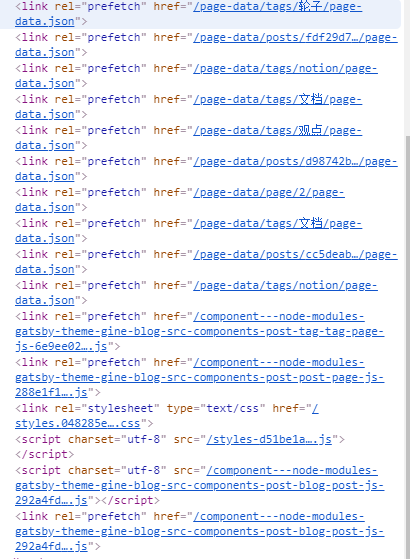Screen dimensions: 410x559
Task: Open the first tags/notion page-data.json link
Action: click(285, 68)
